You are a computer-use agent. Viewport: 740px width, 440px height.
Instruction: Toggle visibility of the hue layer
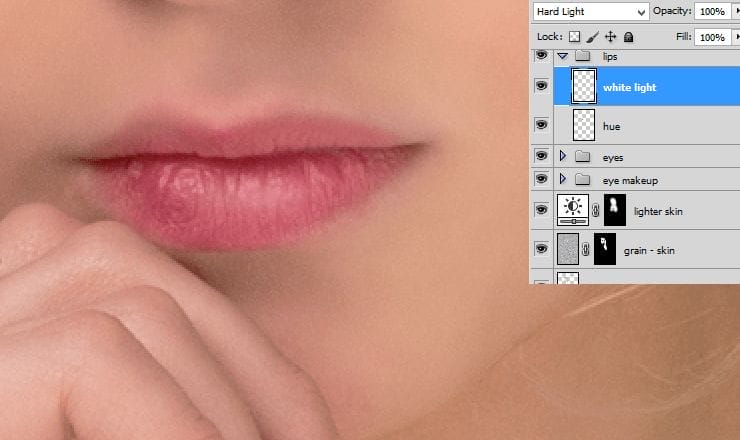[x=542, y=125]
